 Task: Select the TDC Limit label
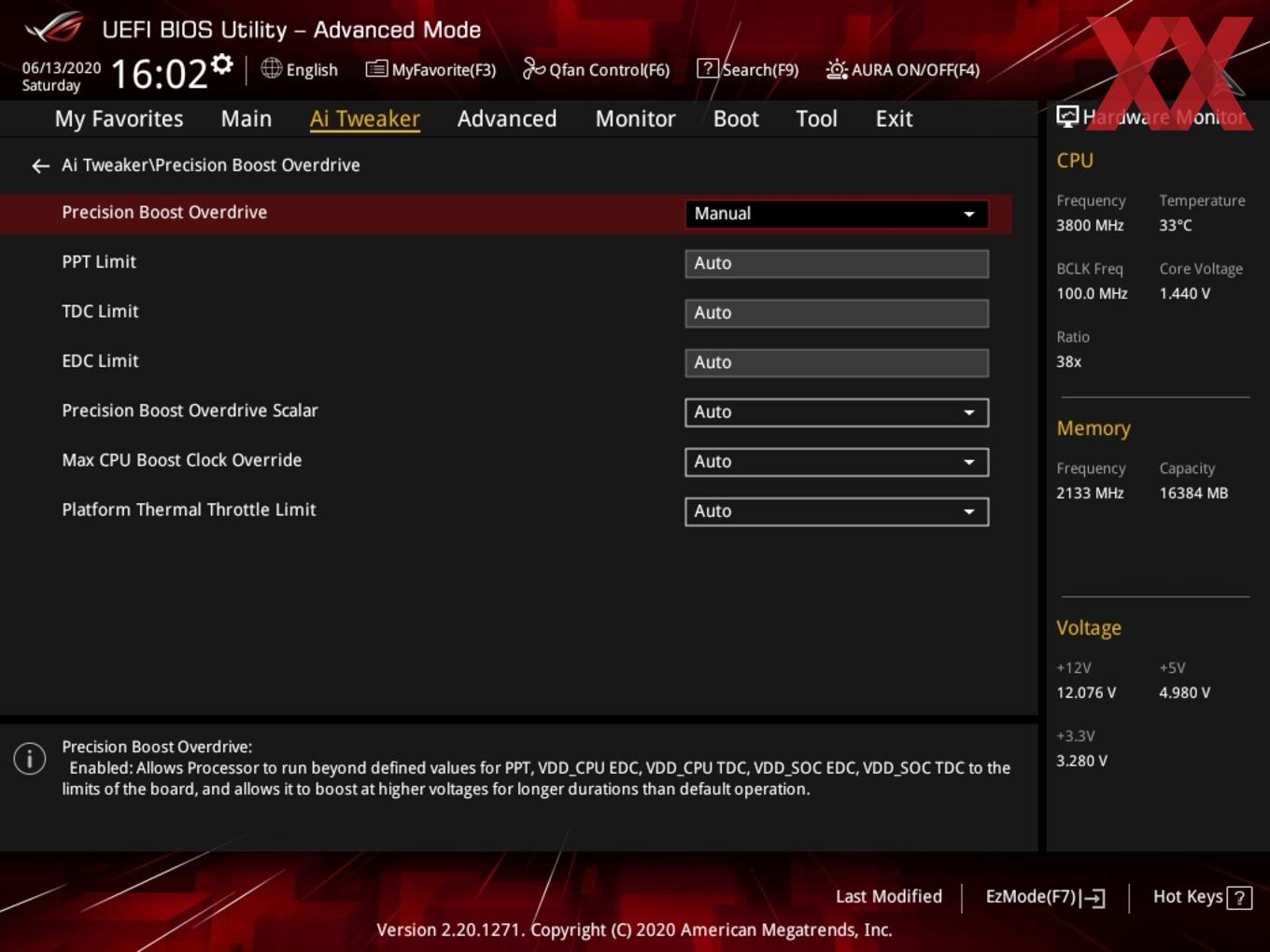click(x=100, y=312)
